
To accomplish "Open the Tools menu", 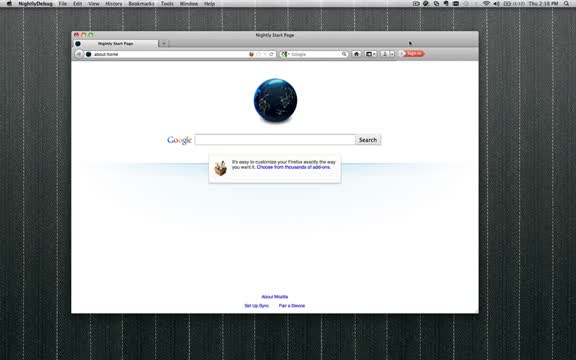I will [x=167, y=4].
